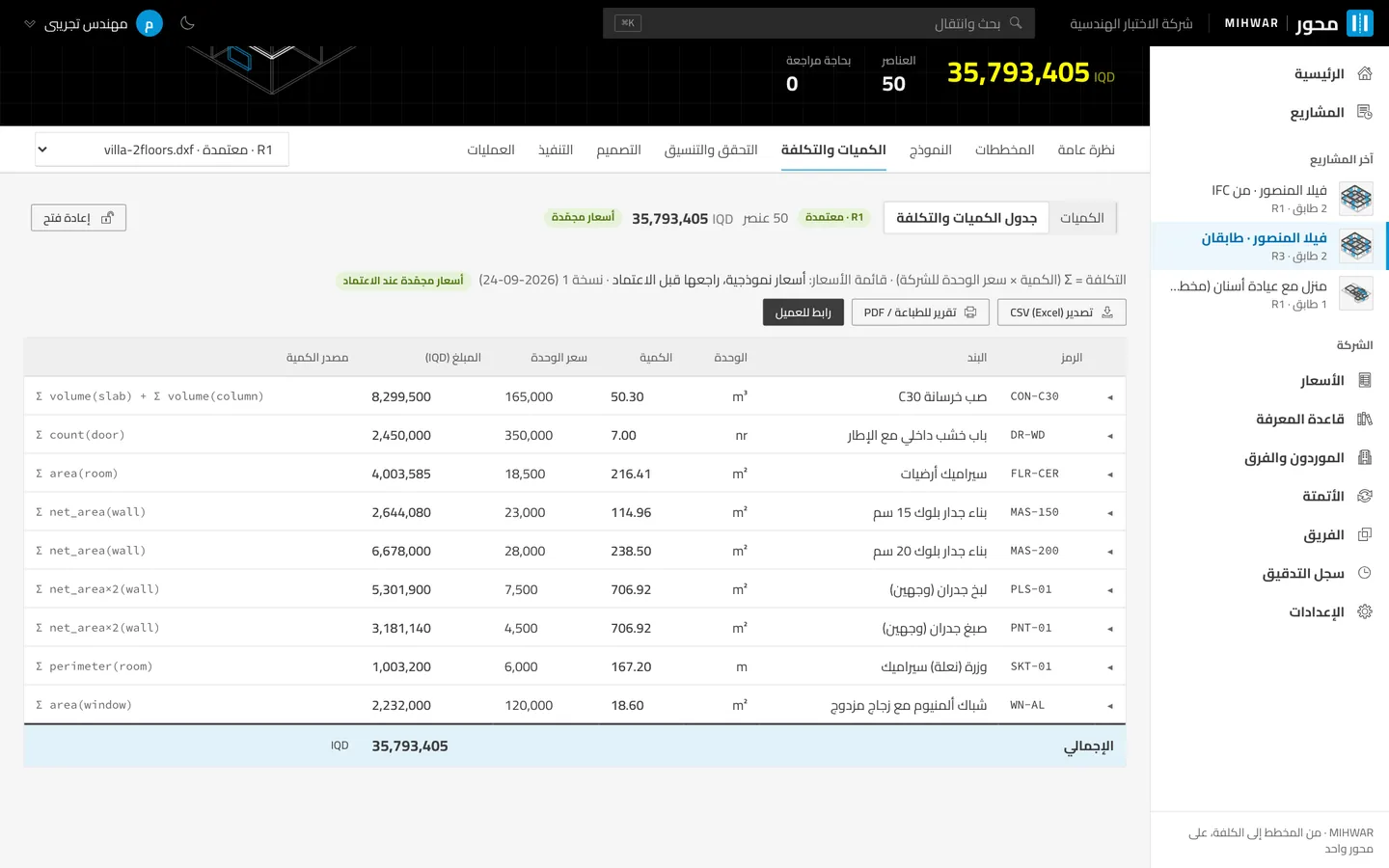Viewport: 1389px width, 868px height.
Task: Open سجل التدقيق audit log
Action: click(x=1269, y=574)
